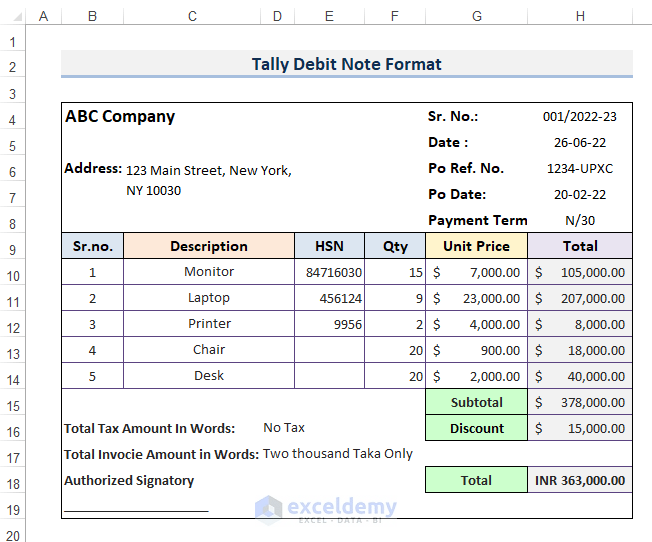652x542 pixels.
Task: Select the 'N/30' payment term
Action: (x=580, y=220)
